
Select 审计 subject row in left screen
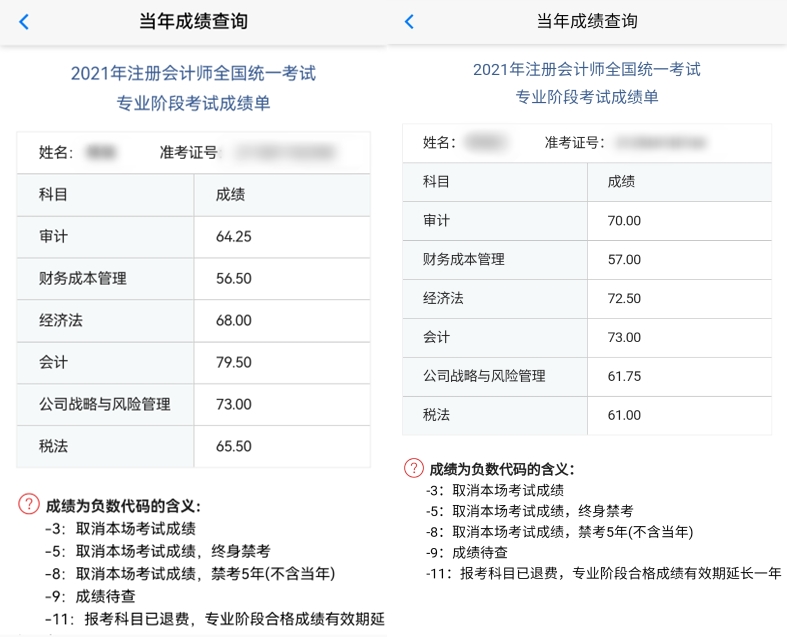coord(194,237)
